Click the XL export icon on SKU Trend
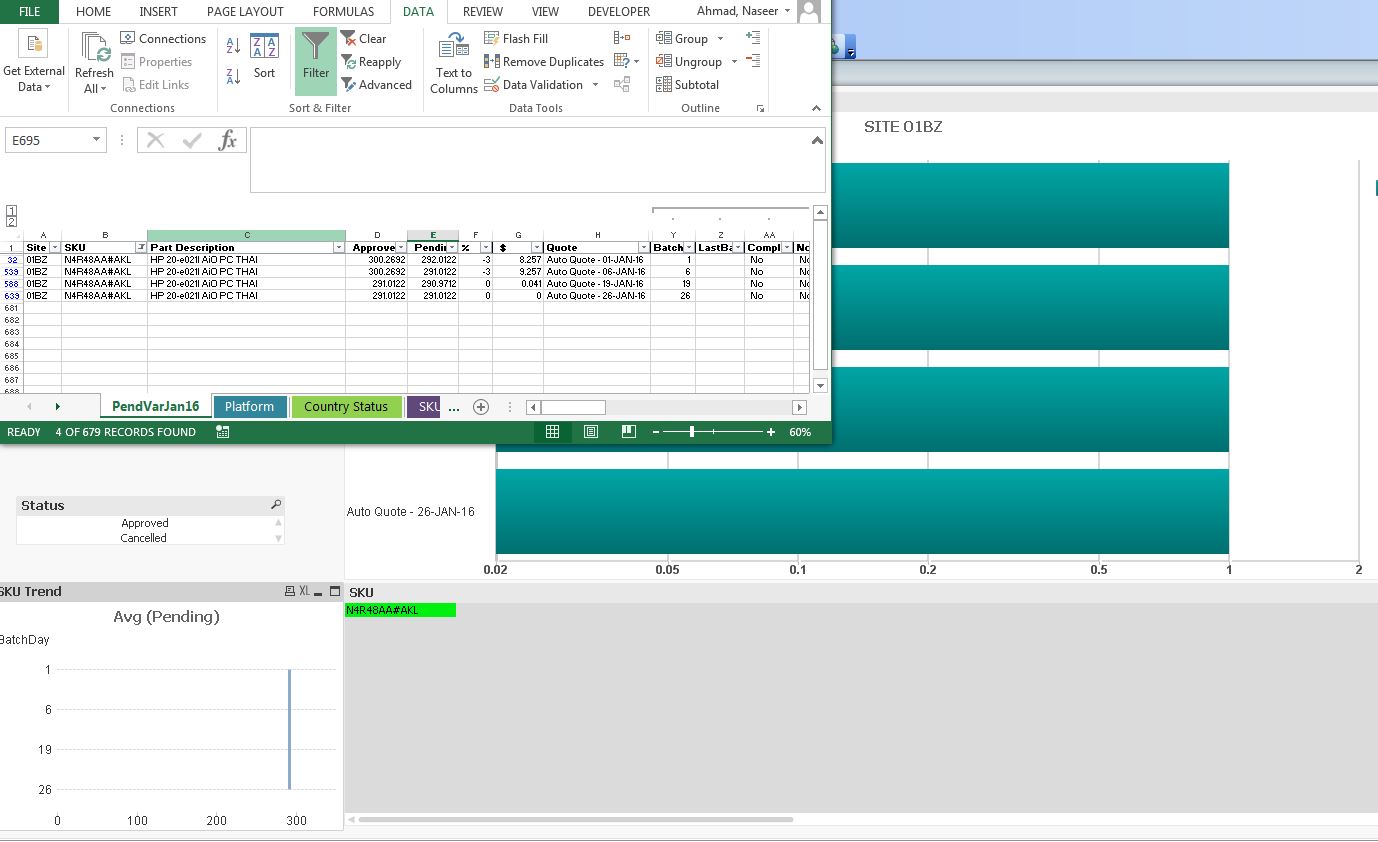Viewport: 1378px width, 842px height. click(305, 591)
